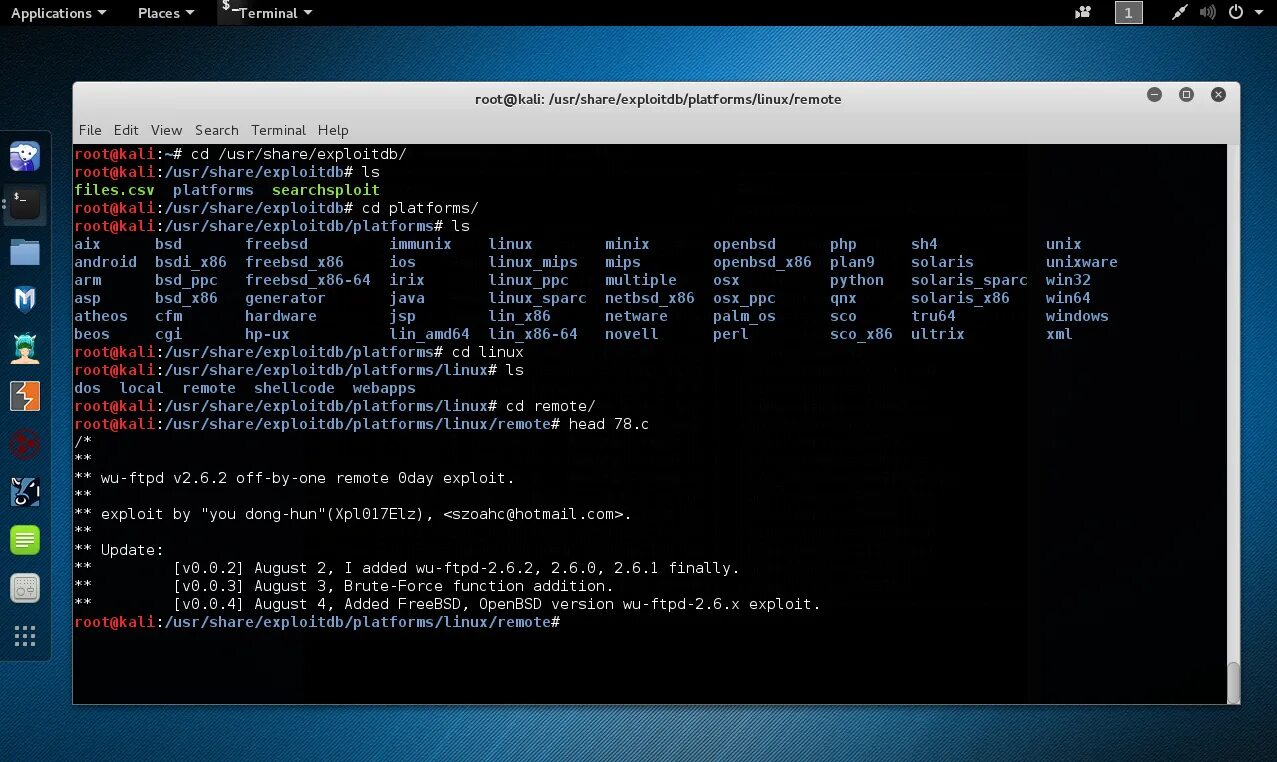Click the atheos directory name

(x=101, y=316)
